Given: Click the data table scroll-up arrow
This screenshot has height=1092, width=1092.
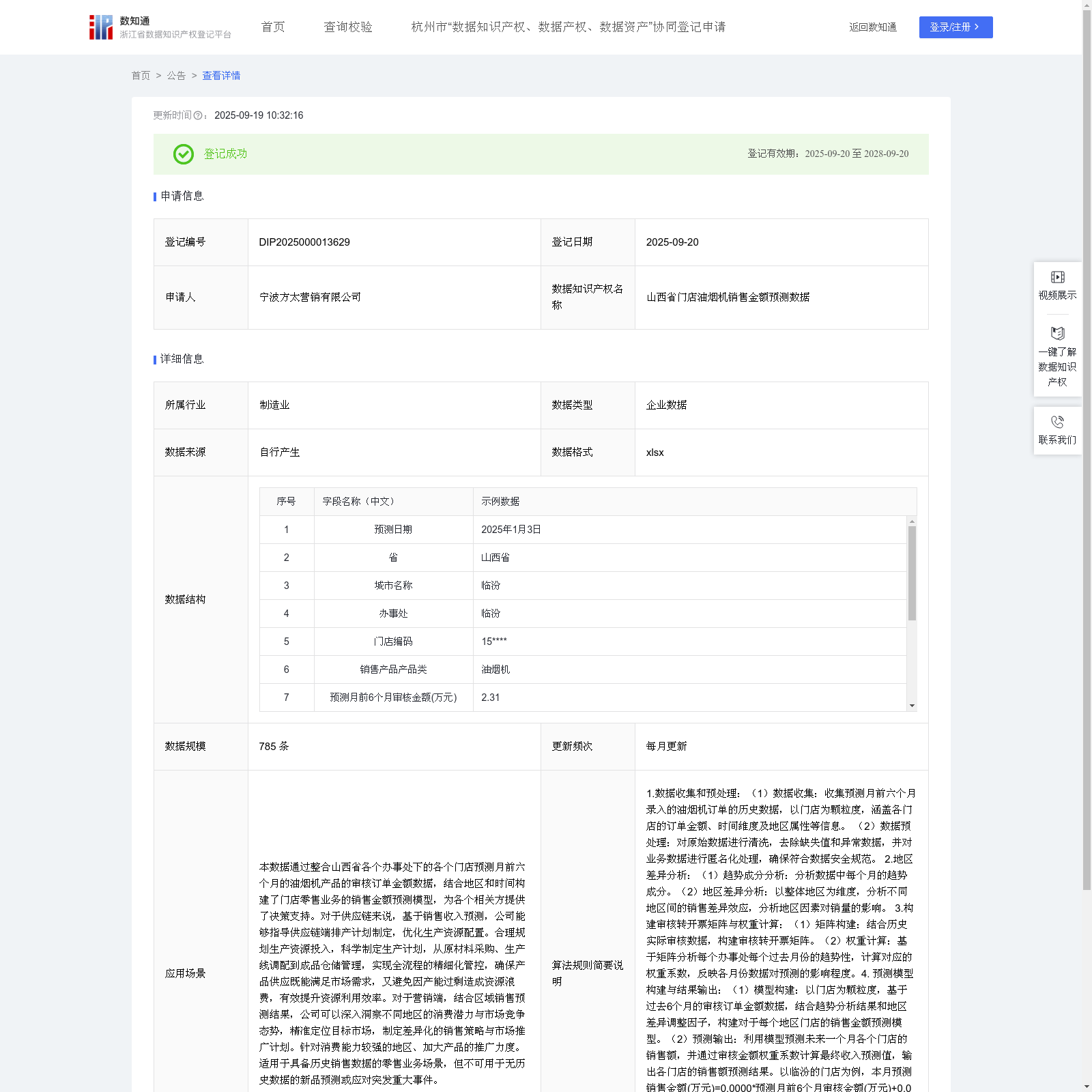Looking at the screenshot, I should point(912,521).
